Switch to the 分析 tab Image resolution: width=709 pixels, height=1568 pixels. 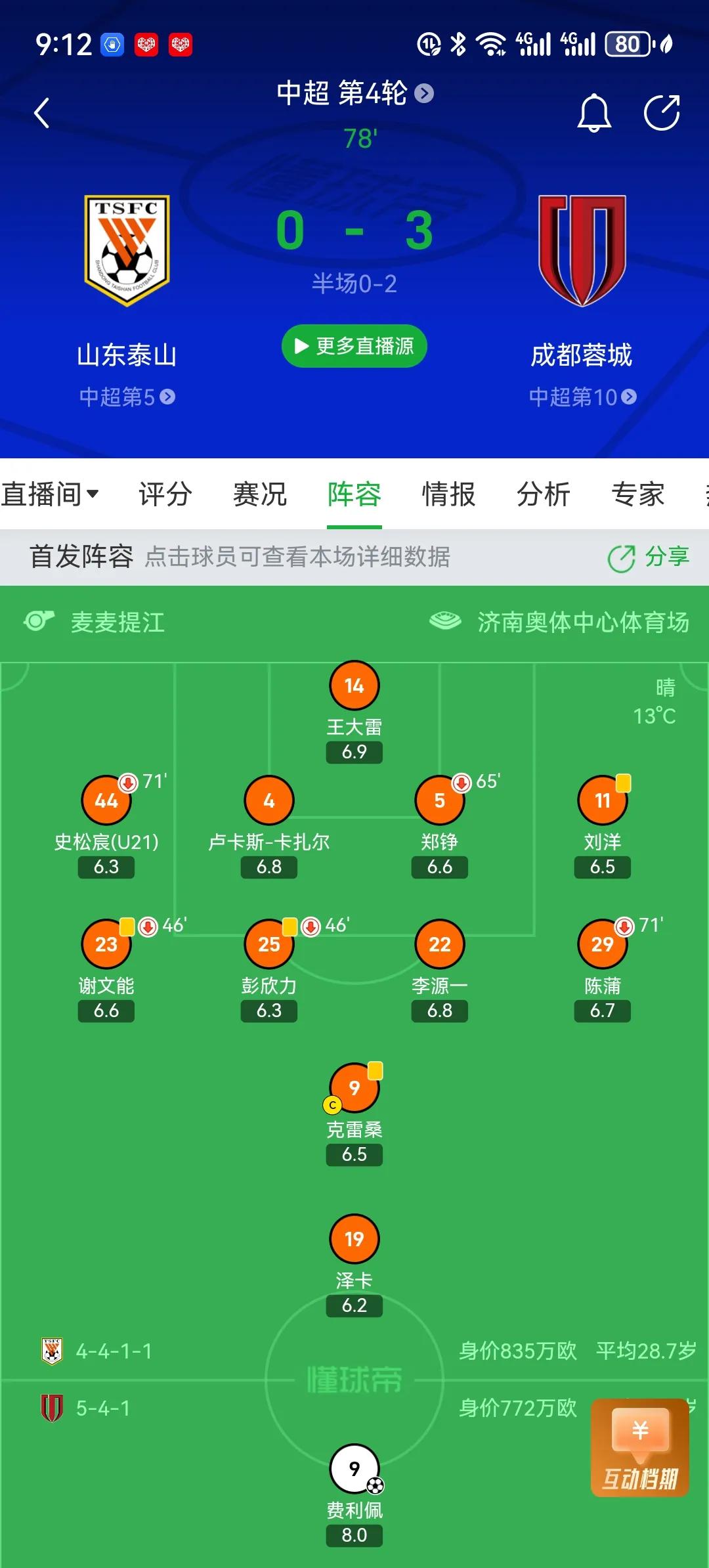click(544, 494)
